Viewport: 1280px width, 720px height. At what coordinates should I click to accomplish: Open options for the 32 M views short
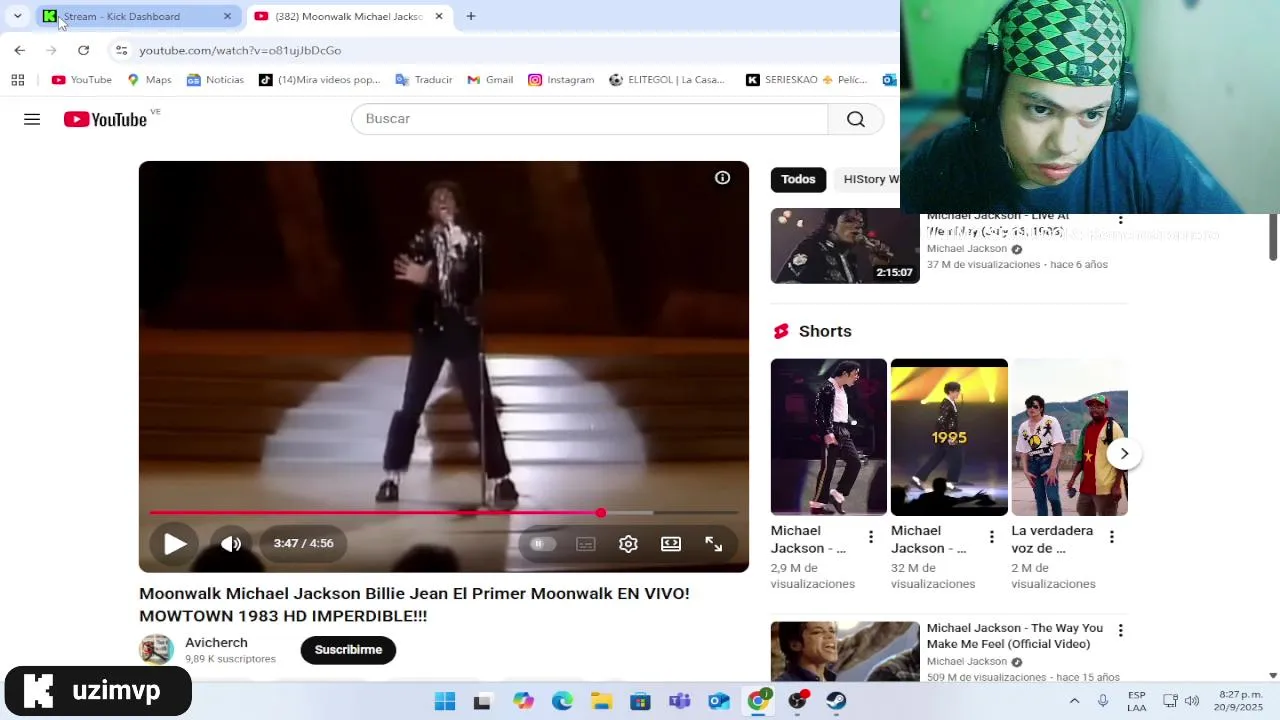click(x=991, y=537)
